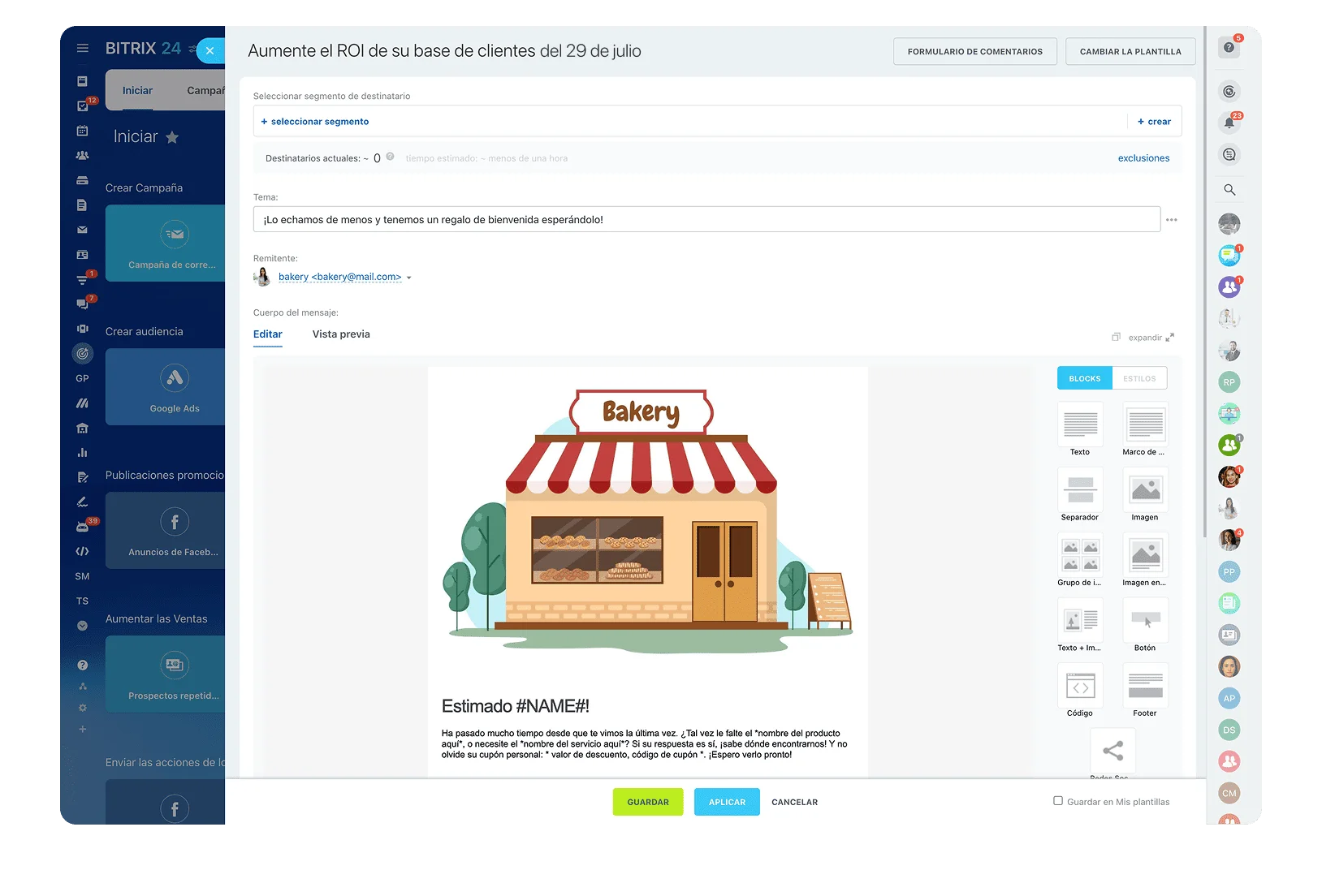This screenshot has width=1322, height=896.
Task: Open the bar chart analytics icon
Action: pos(82,453)
